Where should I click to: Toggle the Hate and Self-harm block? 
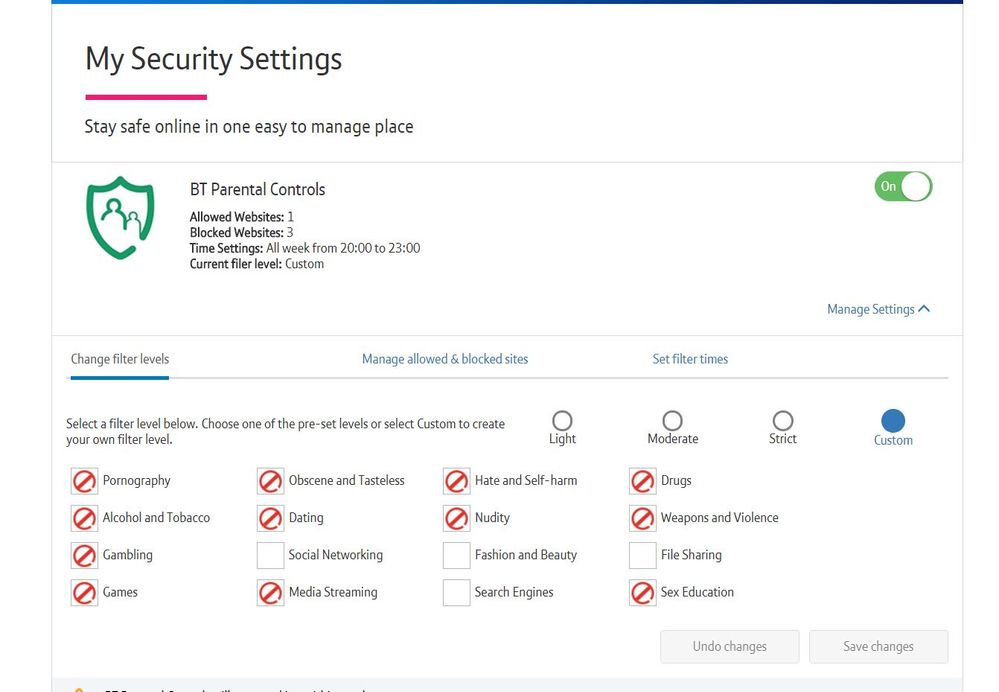pos(456,481)
